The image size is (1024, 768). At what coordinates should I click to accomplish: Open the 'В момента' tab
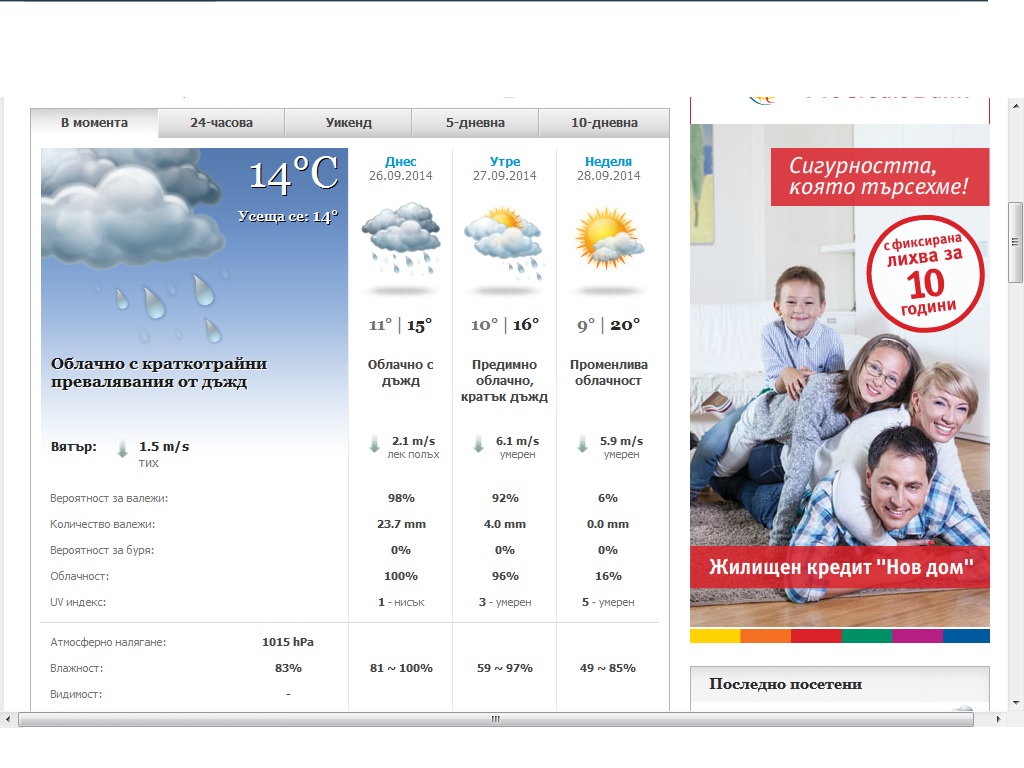click(x=94, y=123)
